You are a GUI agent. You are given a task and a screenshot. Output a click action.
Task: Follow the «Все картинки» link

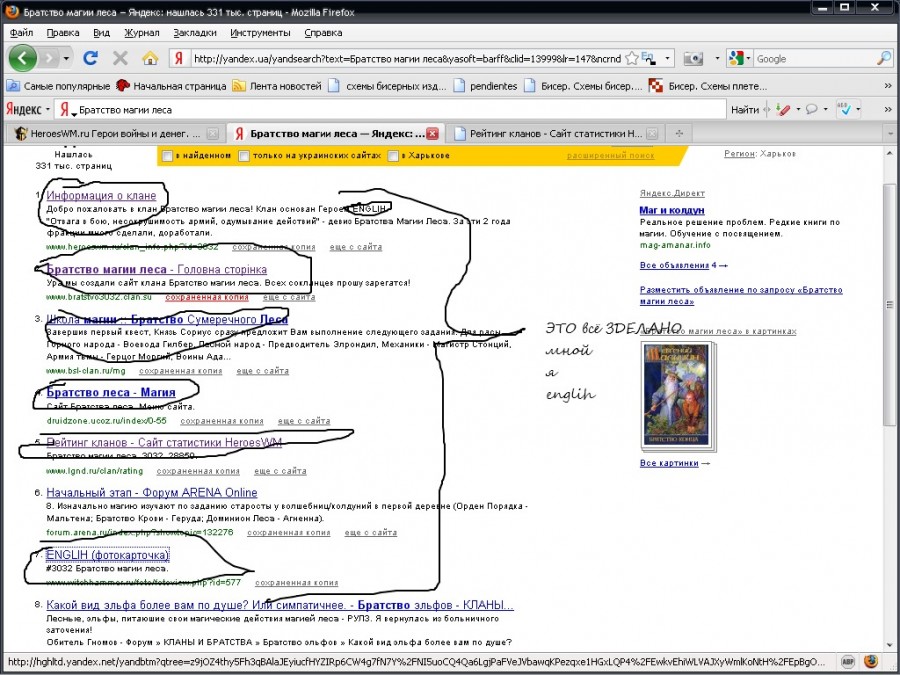[x=669, y=463]
